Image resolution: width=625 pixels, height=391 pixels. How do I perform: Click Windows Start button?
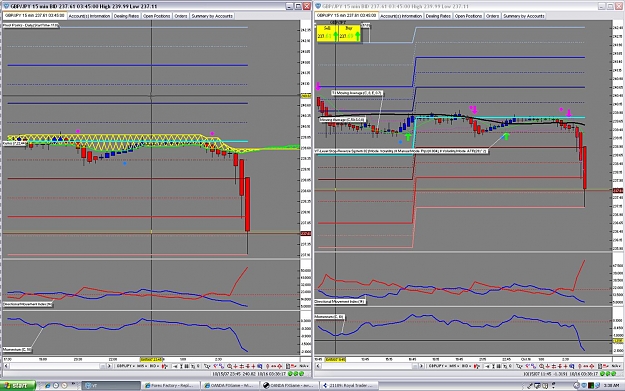(x=18, y=385)
